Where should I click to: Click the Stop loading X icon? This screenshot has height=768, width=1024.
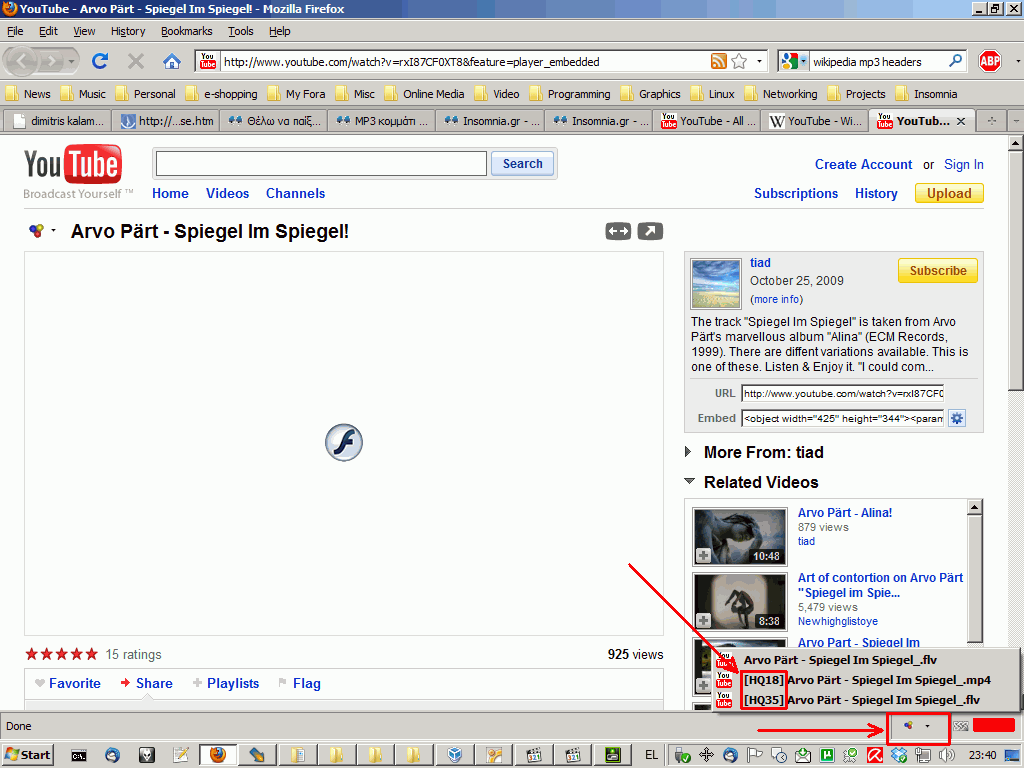(136, 61)
